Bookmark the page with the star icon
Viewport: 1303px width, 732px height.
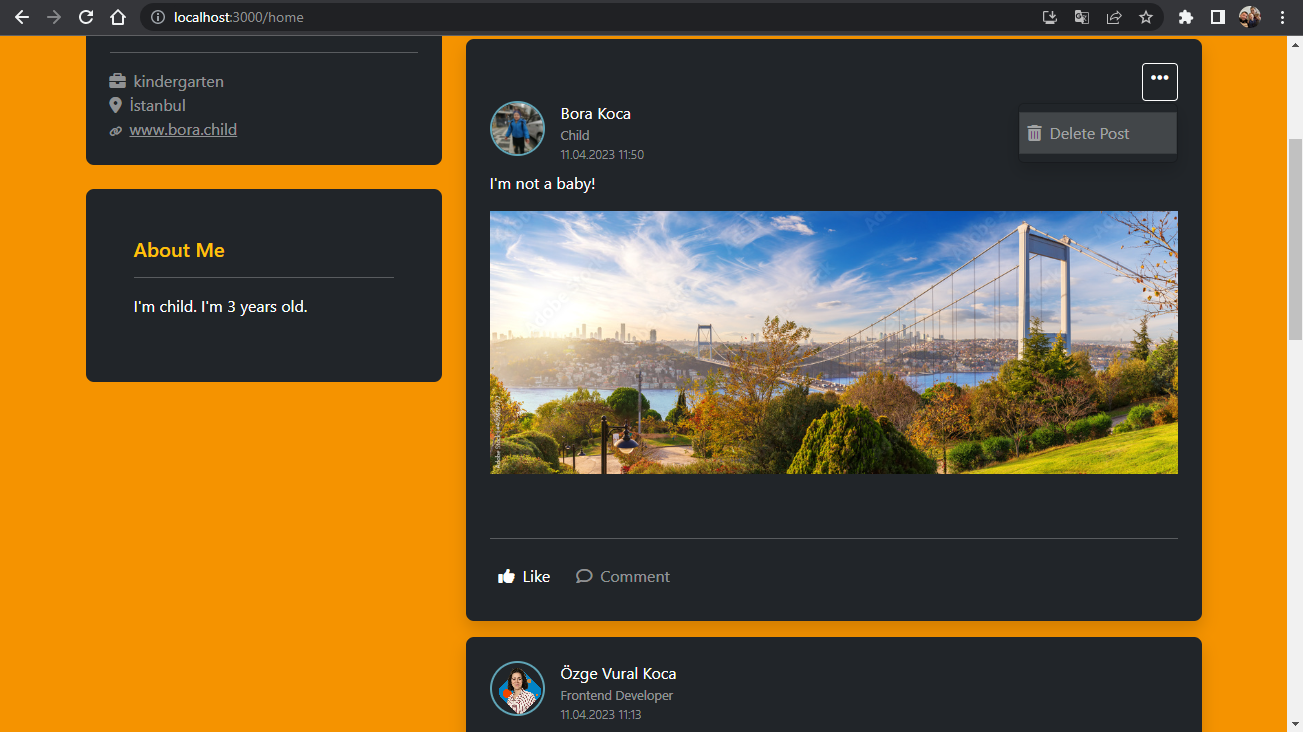pyautogui.click(x=1145, y=17)
